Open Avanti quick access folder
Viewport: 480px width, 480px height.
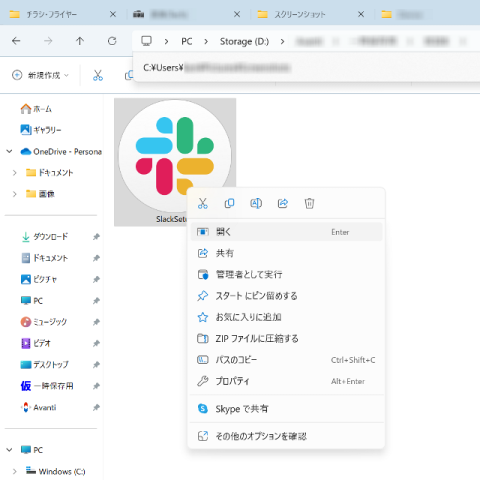point(38,407)
